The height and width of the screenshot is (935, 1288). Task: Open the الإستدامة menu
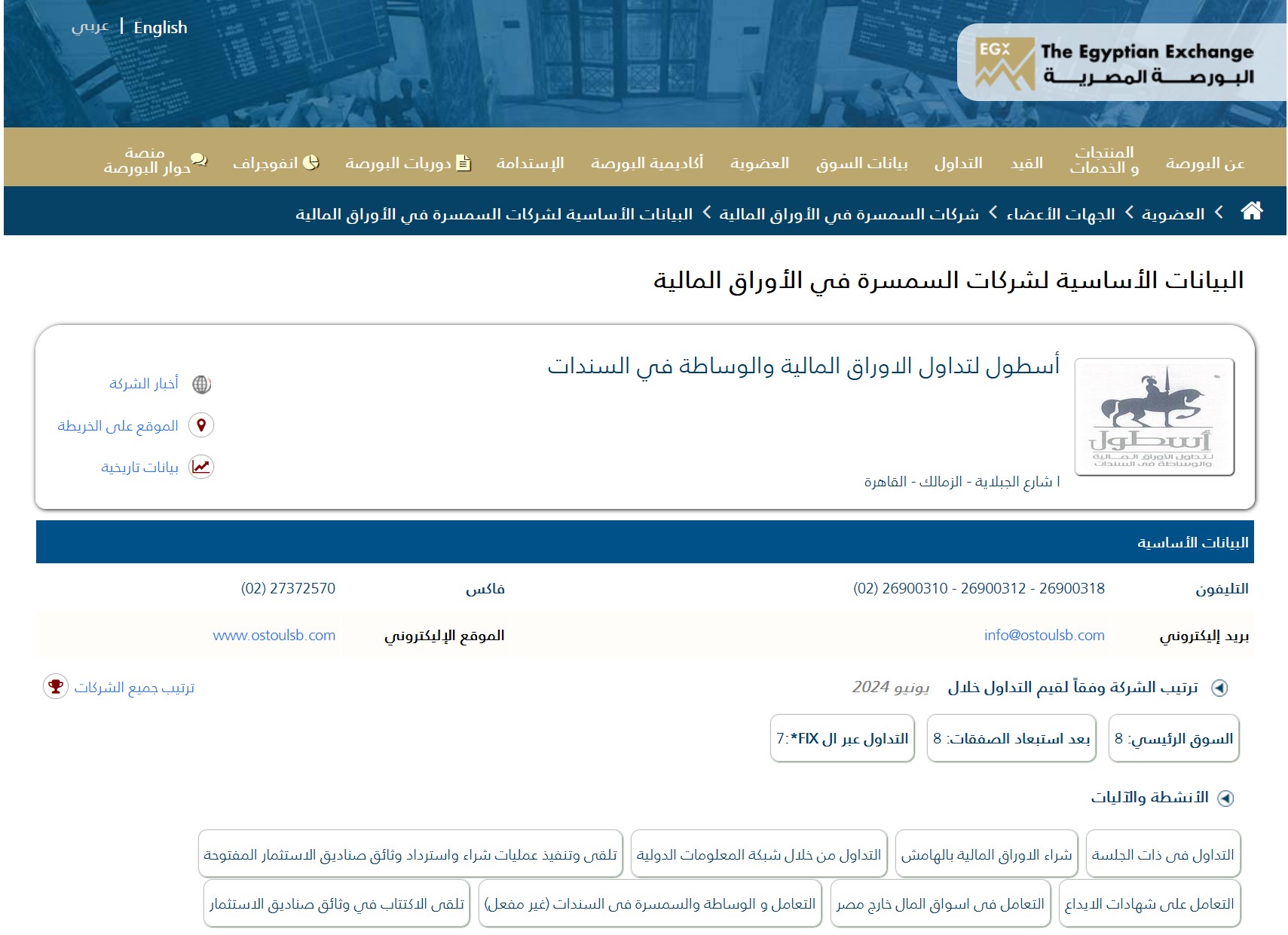[x=530, y=163]
